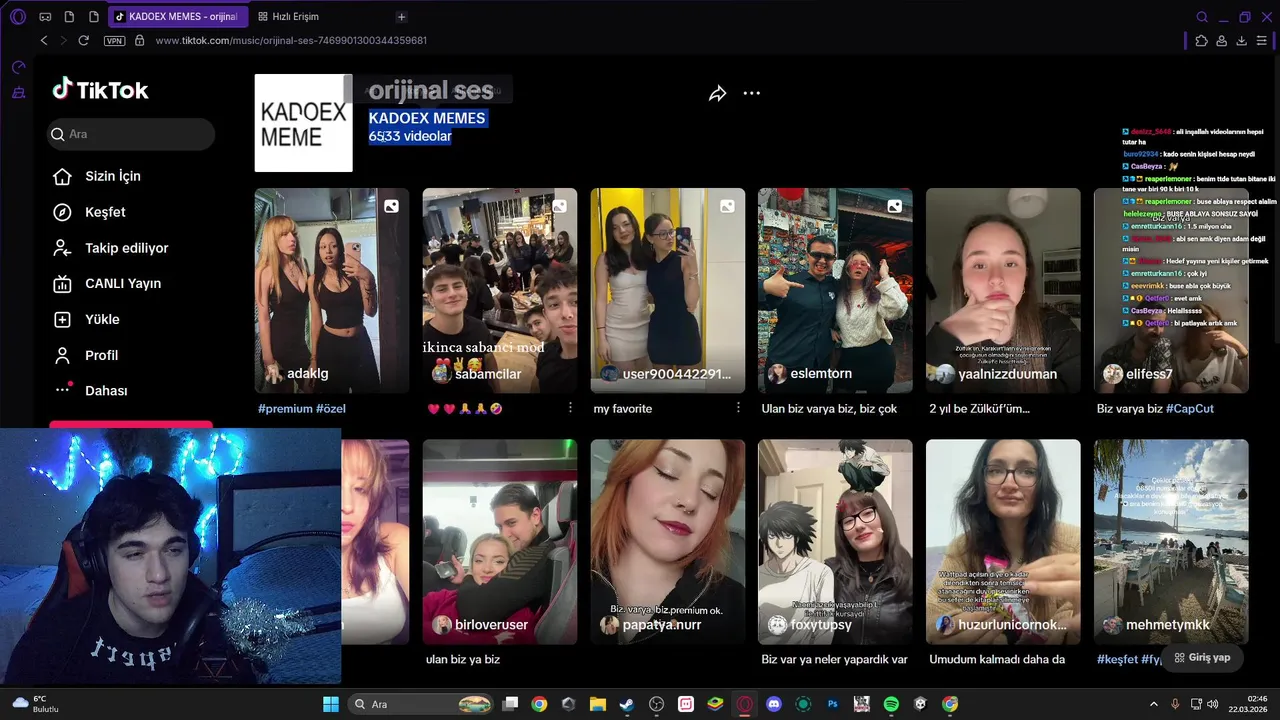Open three-dot menu next to share icon
The image size is (1280, 720).
[x=752, y=93]
